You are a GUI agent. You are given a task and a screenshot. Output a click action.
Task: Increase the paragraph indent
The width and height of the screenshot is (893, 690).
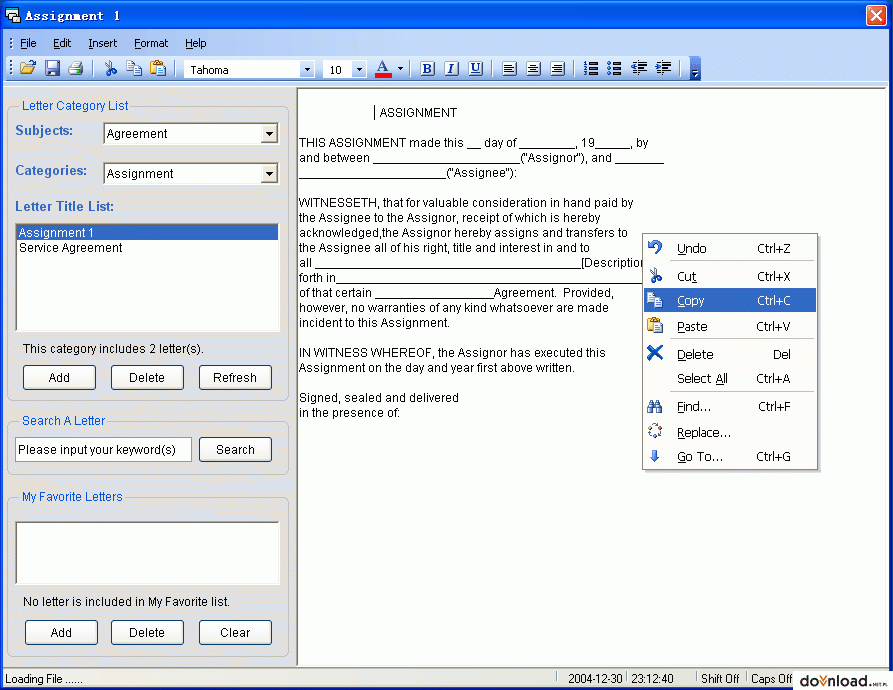click(x=663, y=69)
